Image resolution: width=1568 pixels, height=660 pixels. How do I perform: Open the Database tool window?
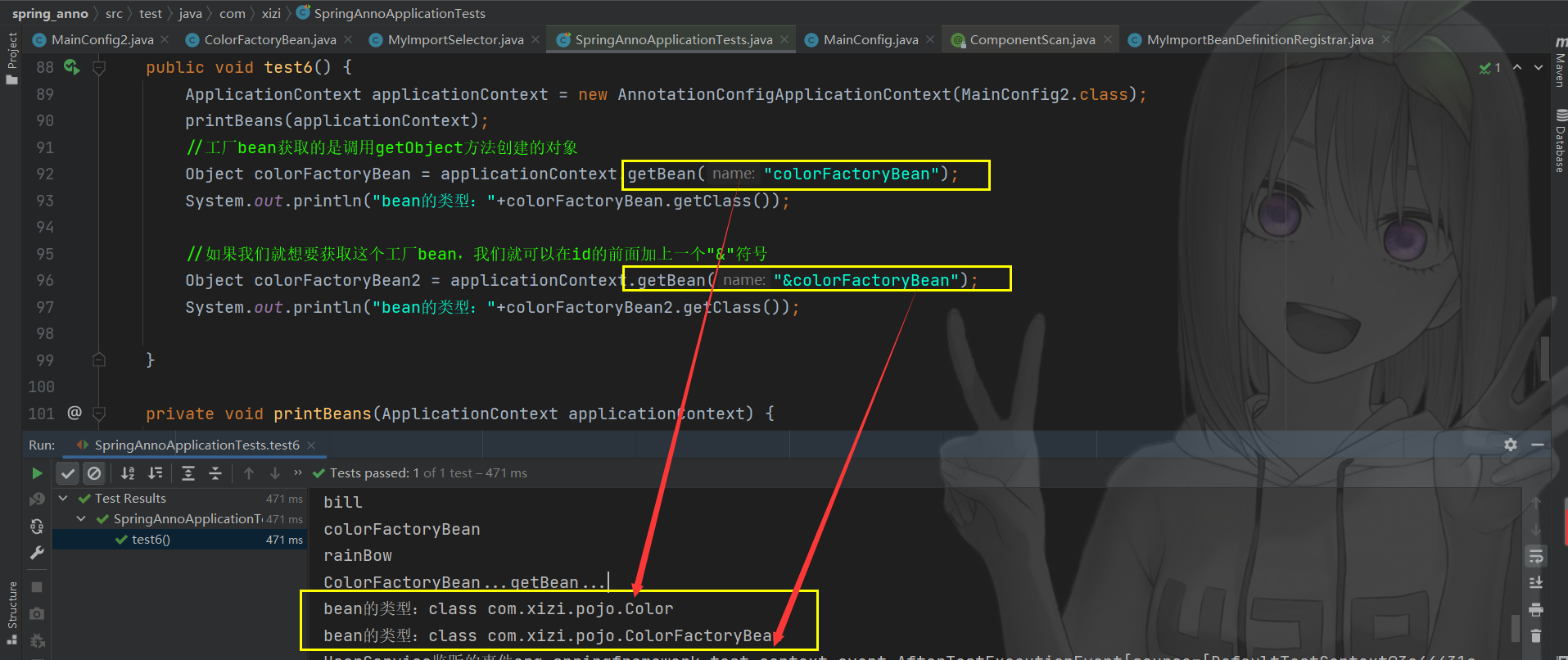coord(1560,140)
